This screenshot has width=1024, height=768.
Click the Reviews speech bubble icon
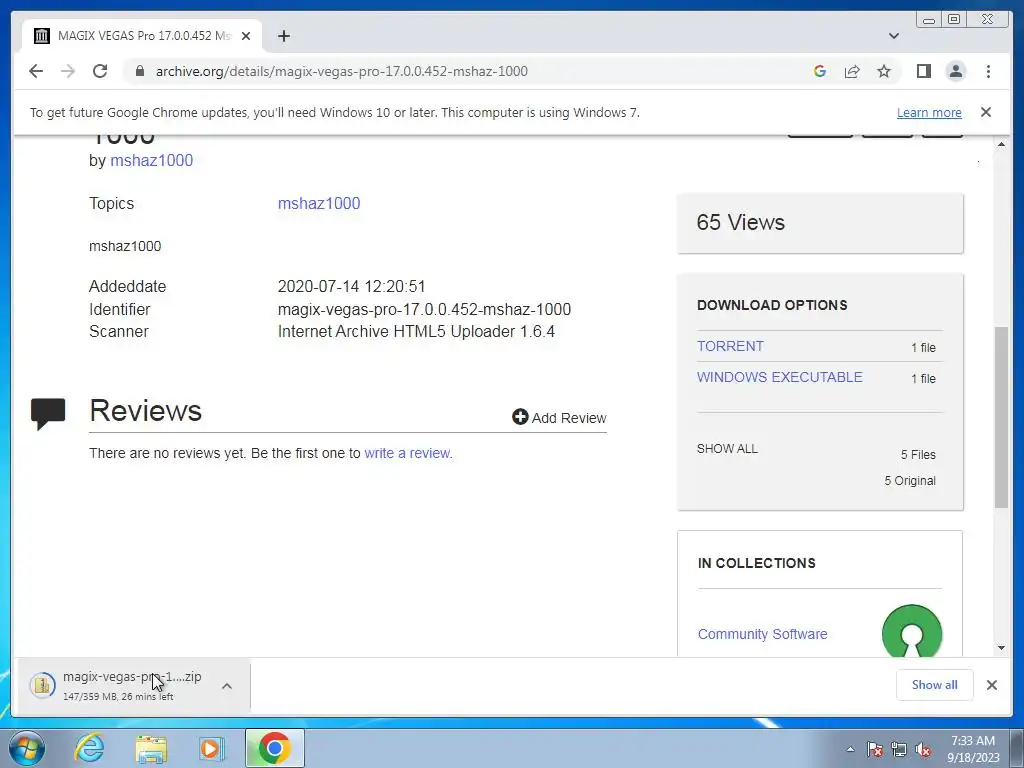coord(48,414)
